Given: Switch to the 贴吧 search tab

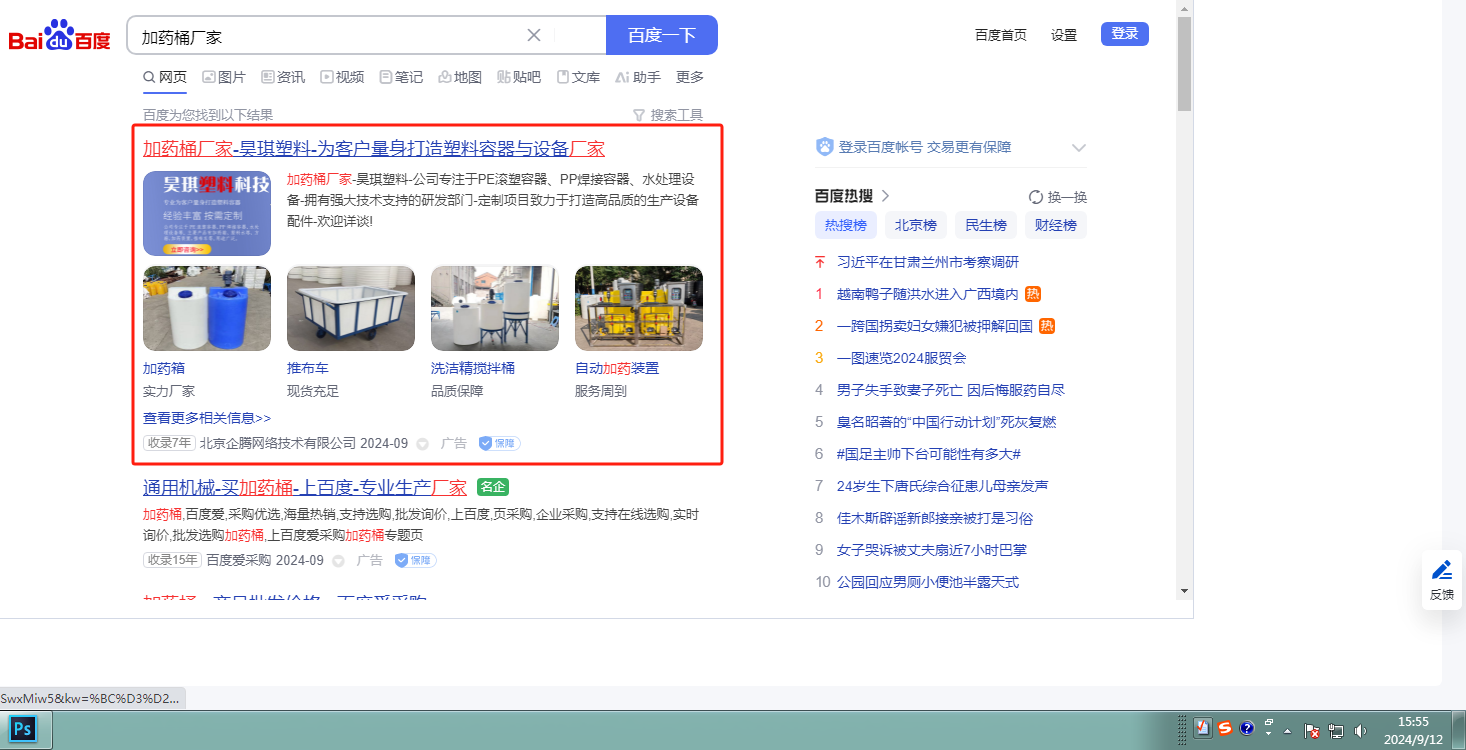Looking at the screenshot, I should tap(519, 77).
